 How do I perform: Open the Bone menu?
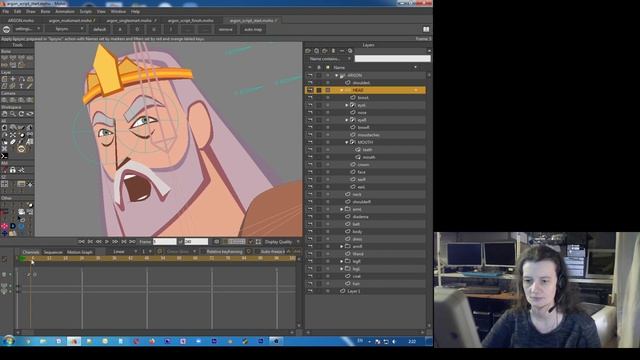45,11
